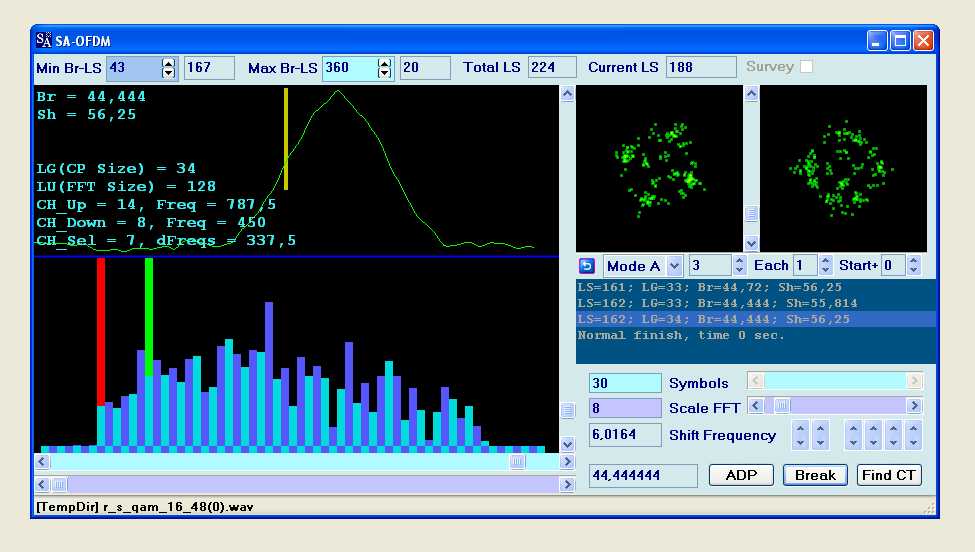
Task: Select log line LS=161; LG=33; Br=44,72
Action: (x=756, y=287)
